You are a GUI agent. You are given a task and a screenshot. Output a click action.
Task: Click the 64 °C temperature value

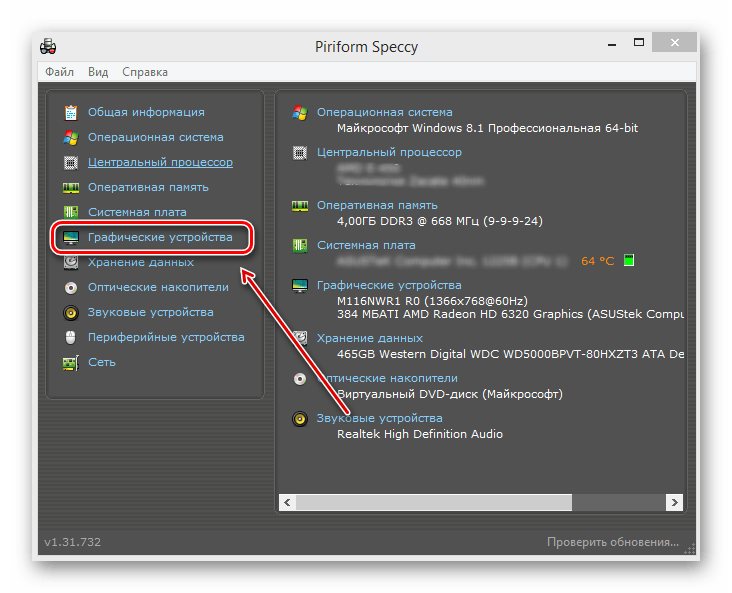click(x=598, y=261)
